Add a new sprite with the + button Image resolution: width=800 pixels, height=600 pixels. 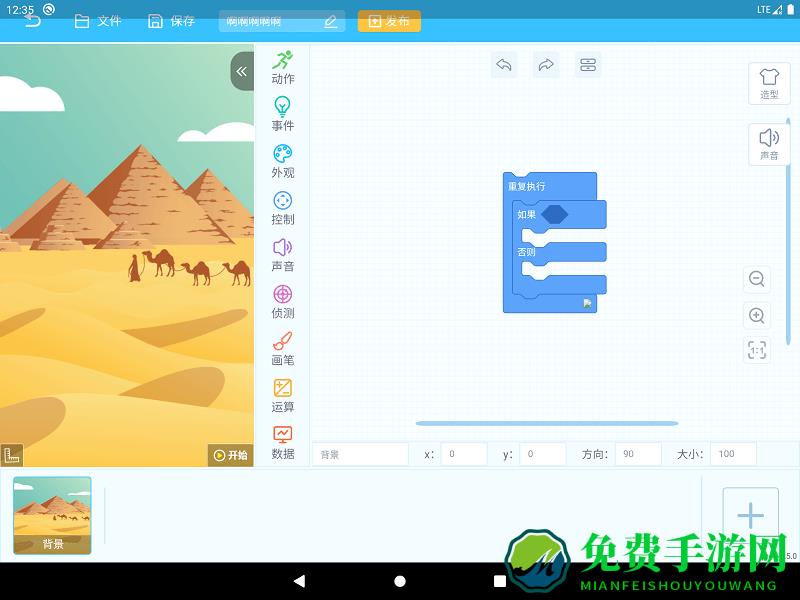click(x=750, y=514)
